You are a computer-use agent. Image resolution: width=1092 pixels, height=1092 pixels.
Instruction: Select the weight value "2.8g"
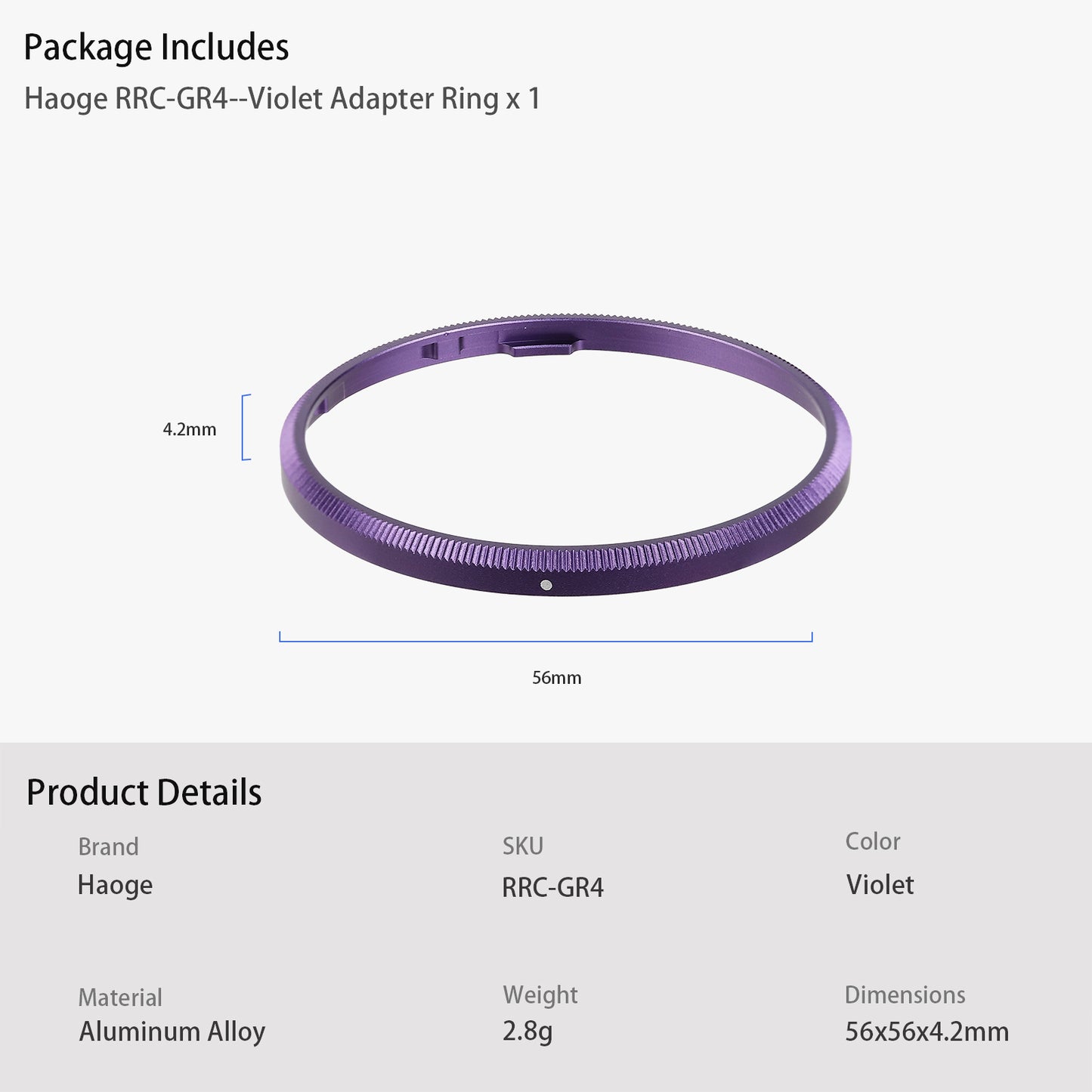pos(527,1031)
